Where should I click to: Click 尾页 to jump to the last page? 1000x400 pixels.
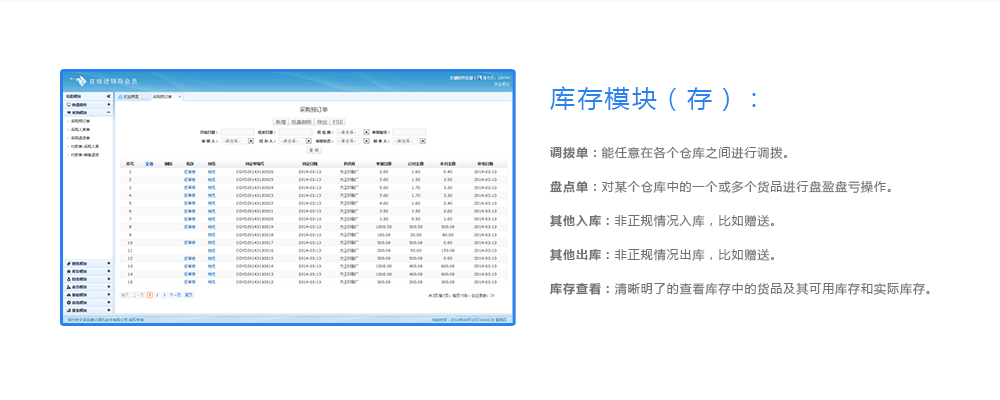coord(189,295)
